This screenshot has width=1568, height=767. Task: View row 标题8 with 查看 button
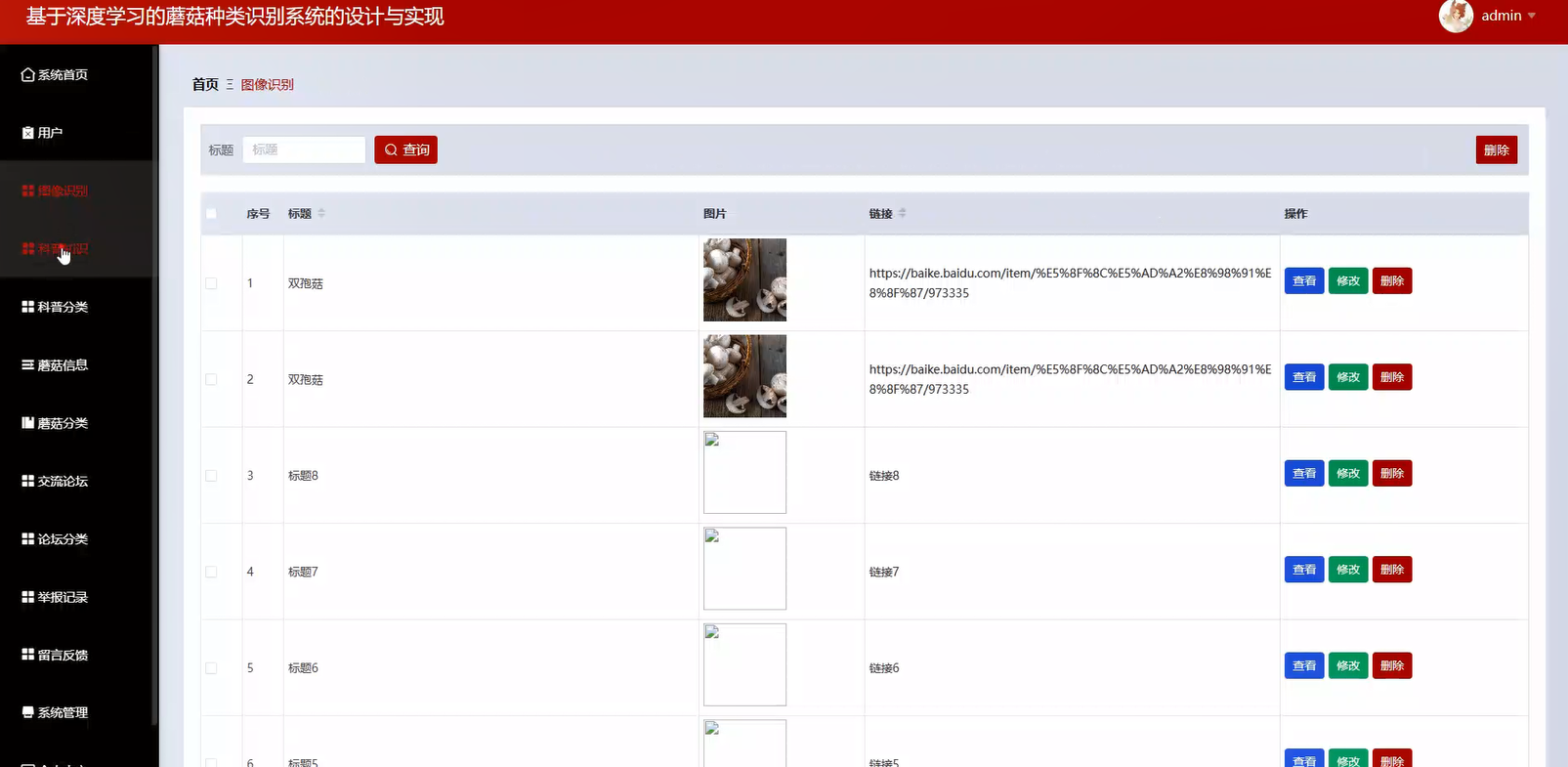point(1304,473)
